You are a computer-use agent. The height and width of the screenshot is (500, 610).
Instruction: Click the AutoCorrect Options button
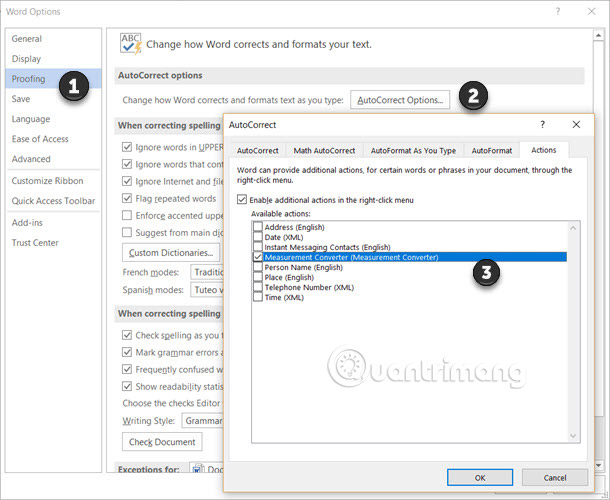coord(400,100)
